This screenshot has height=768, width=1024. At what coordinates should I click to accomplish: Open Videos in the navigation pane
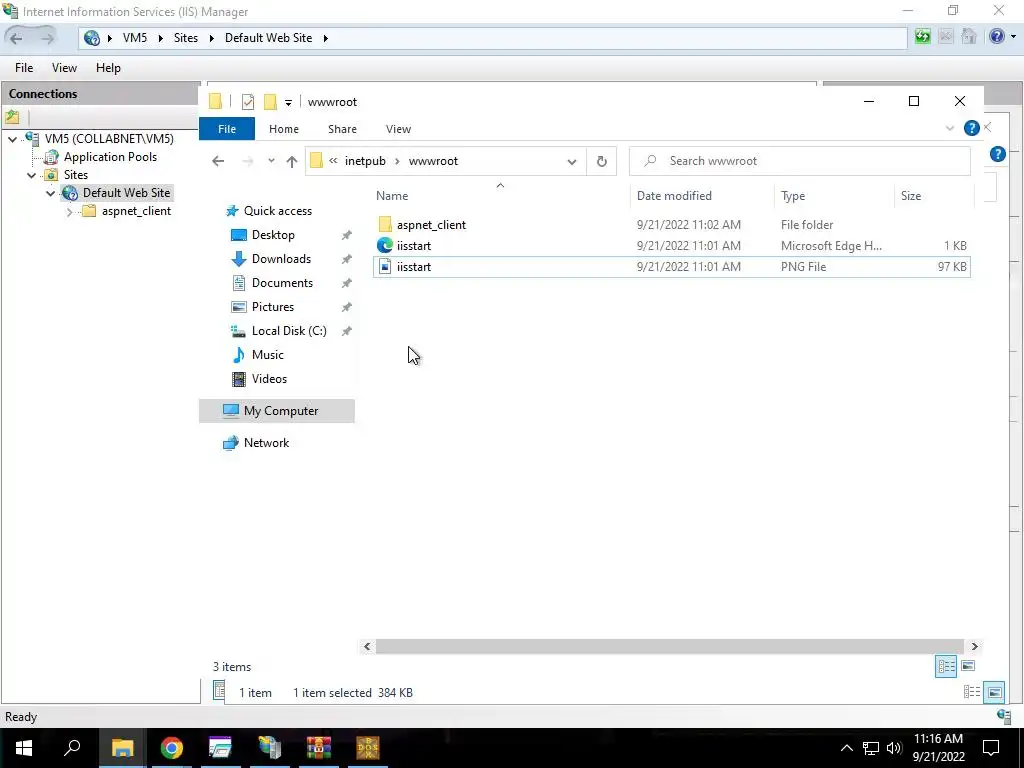269,379
